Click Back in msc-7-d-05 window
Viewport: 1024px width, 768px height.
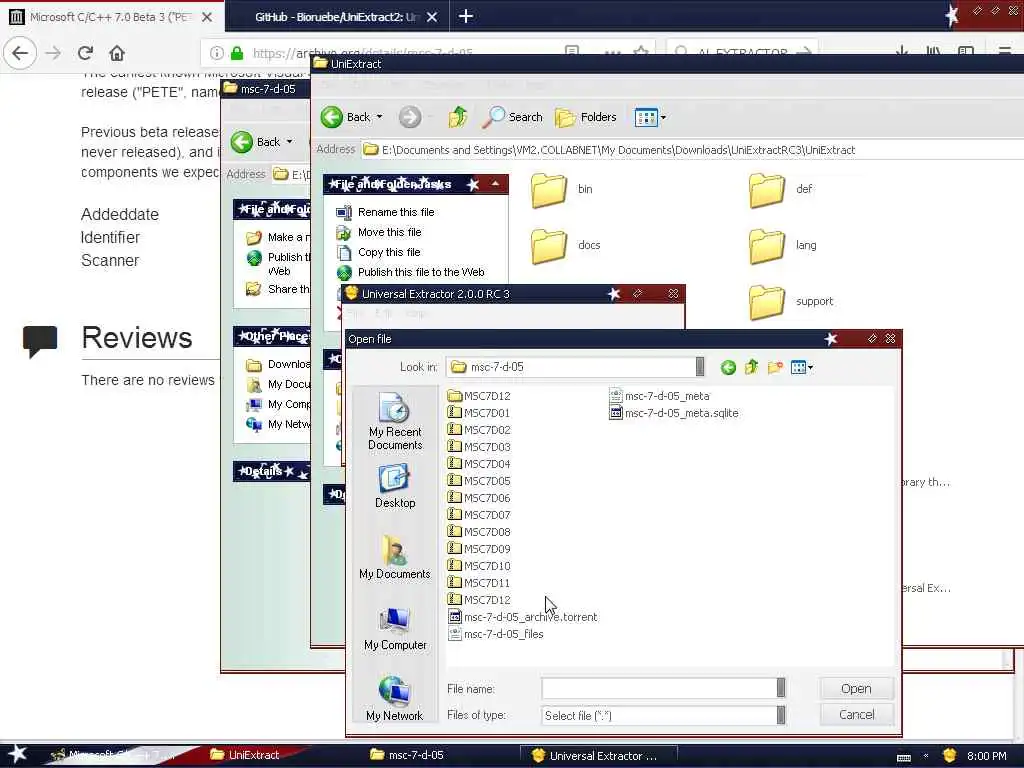256,142
